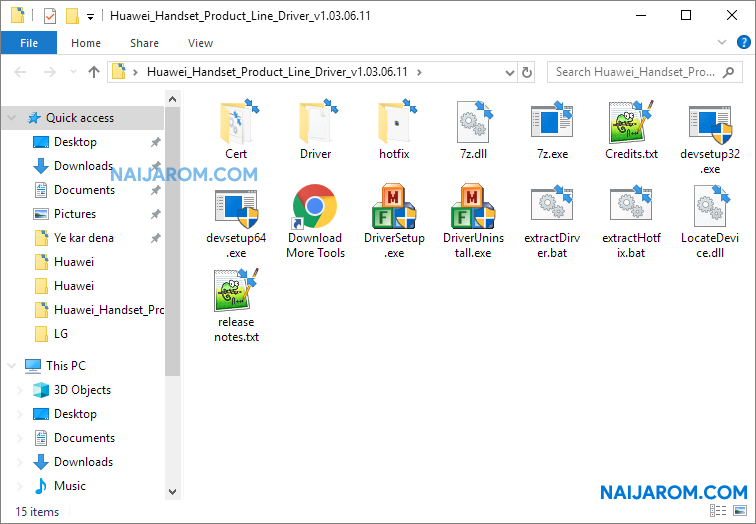Select the extractDirver.bat file
Screen dimensions: 756x524
tap(553, 221)
